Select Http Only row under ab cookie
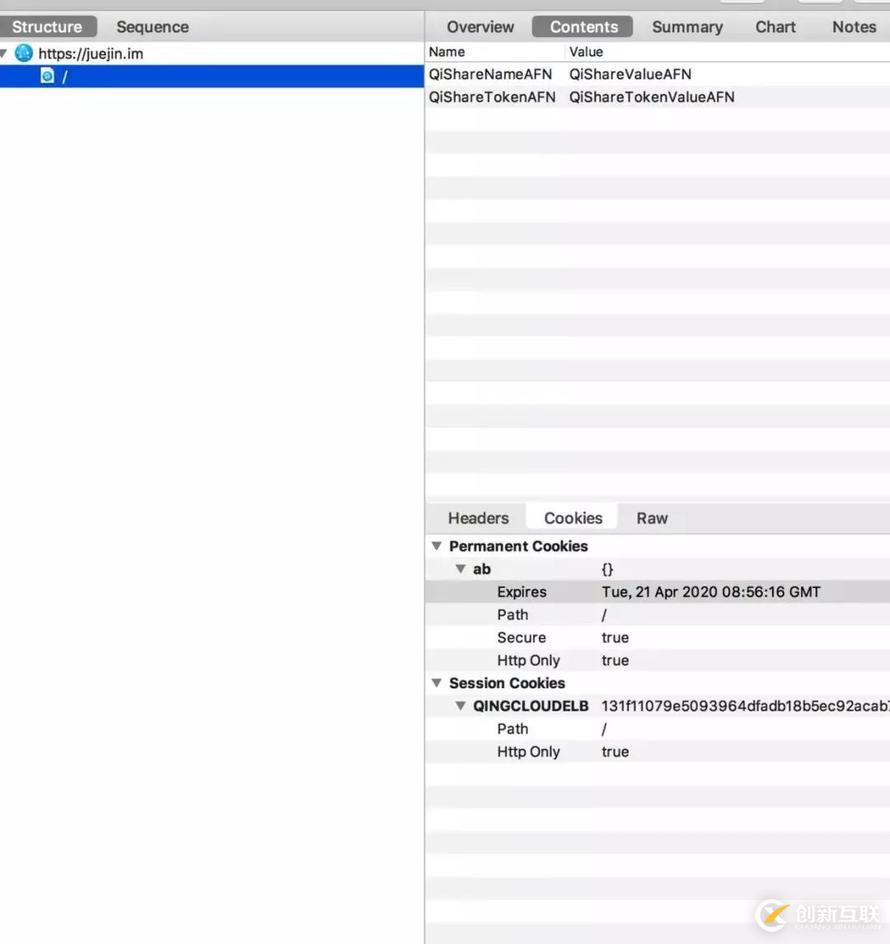 (658, 660)
